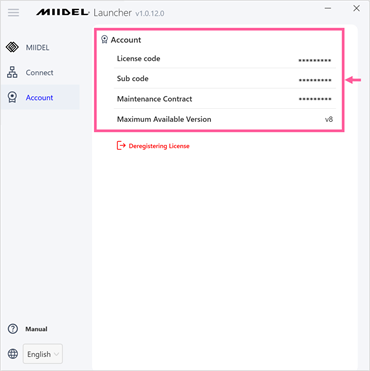Click the Connect network icon
Screen dimensions: 370x371
12,72
